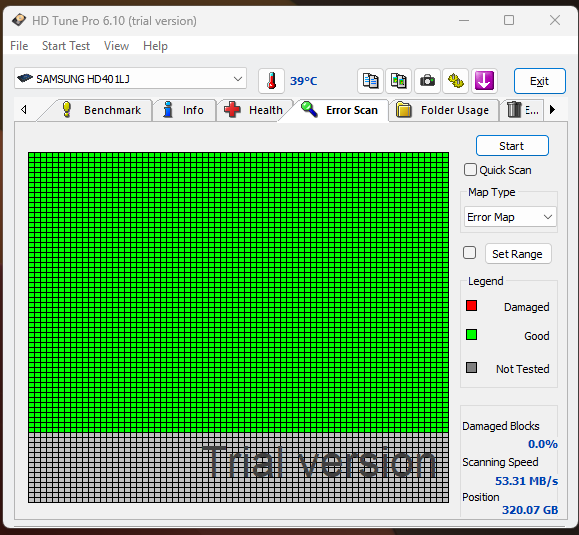Expand the Error Map type dropdown
579x535 pixels.
pos(510,217)
